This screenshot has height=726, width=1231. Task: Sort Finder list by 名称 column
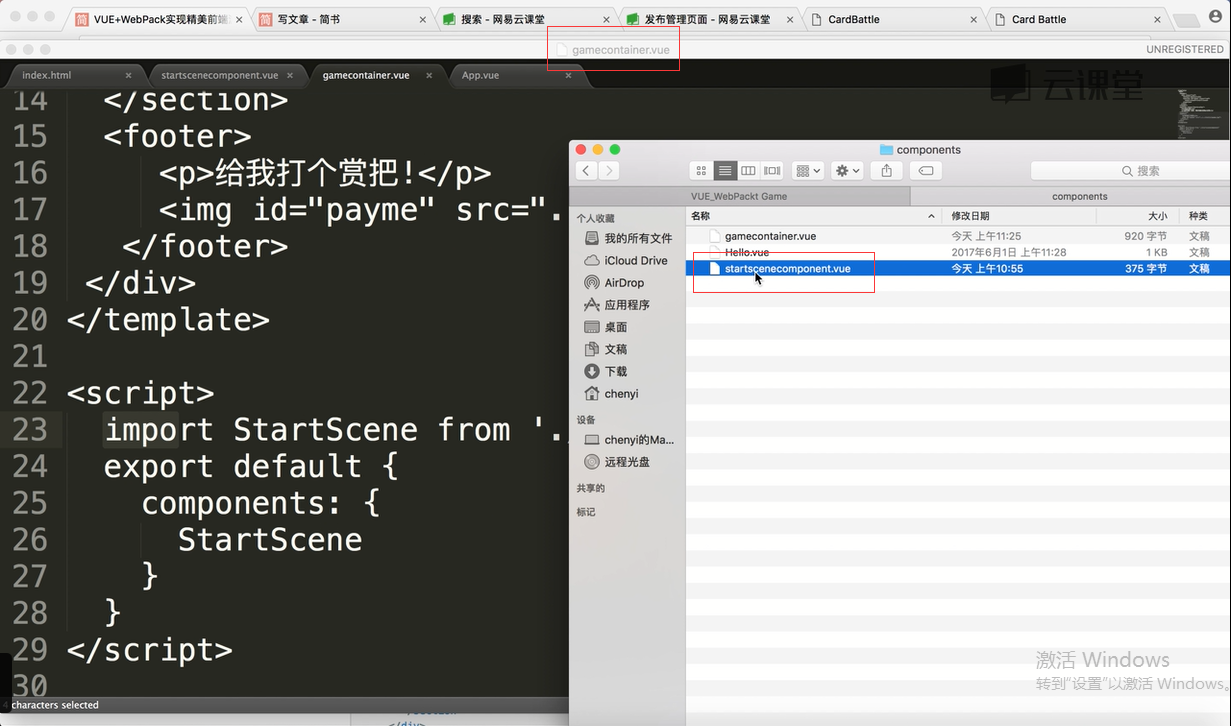[x=814, y=216]
